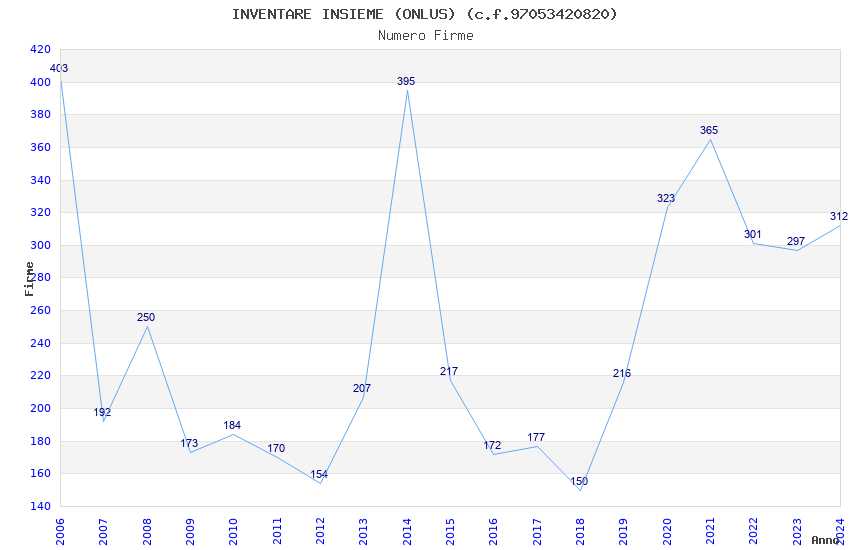Click y-axis value 220
Screen dimensions: 850x550
40,376
